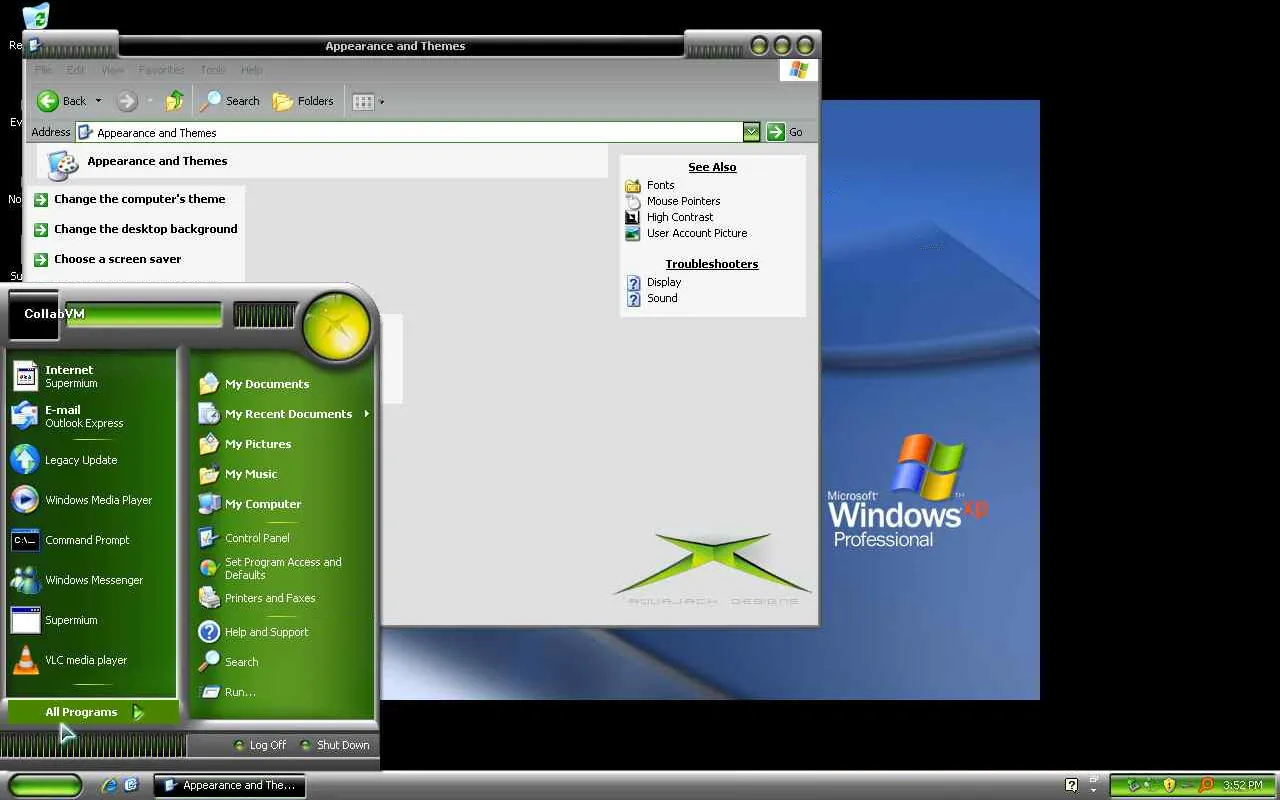
Task: Click the Go button beside the address bar
Action: coord(785,132)
